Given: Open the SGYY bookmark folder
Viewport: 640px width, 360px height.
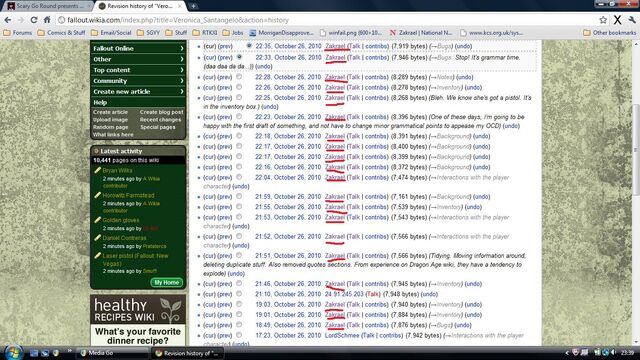Looking at the screenshot, I should coord(149,33).
